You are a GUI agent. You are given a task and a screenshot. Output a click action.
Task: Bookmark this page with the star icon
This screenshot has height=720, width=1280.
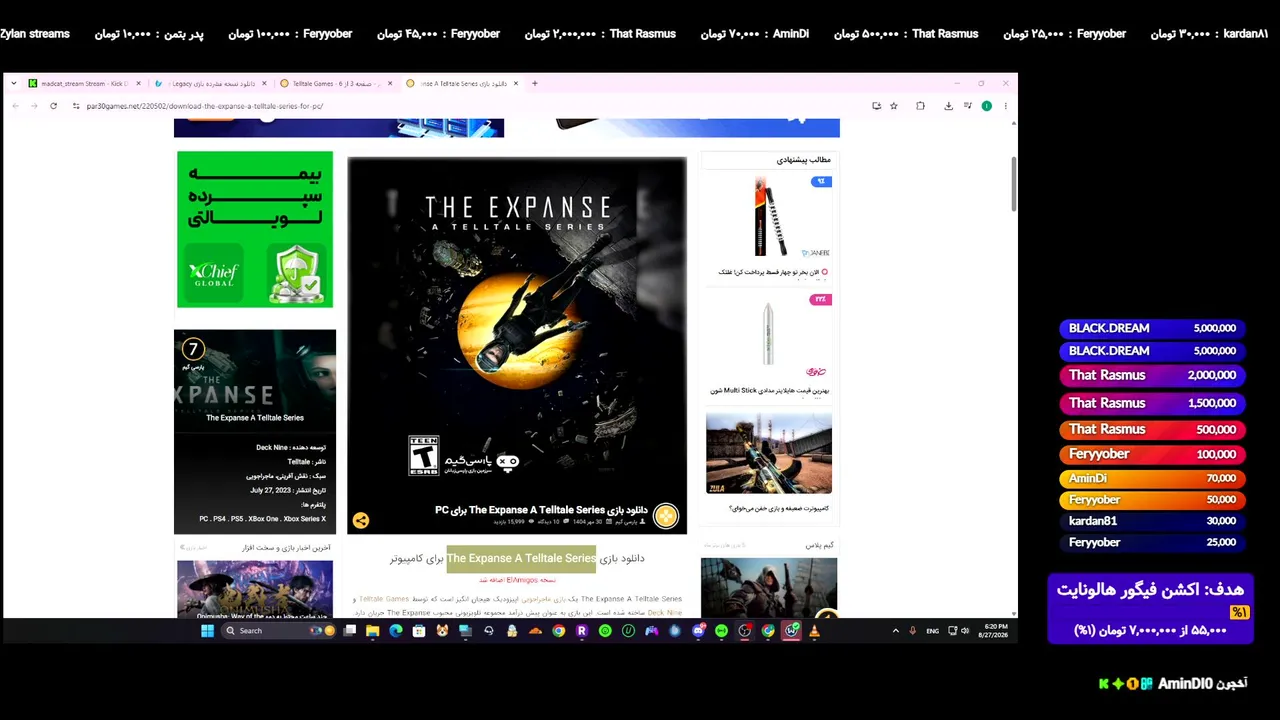pos(894,106)
